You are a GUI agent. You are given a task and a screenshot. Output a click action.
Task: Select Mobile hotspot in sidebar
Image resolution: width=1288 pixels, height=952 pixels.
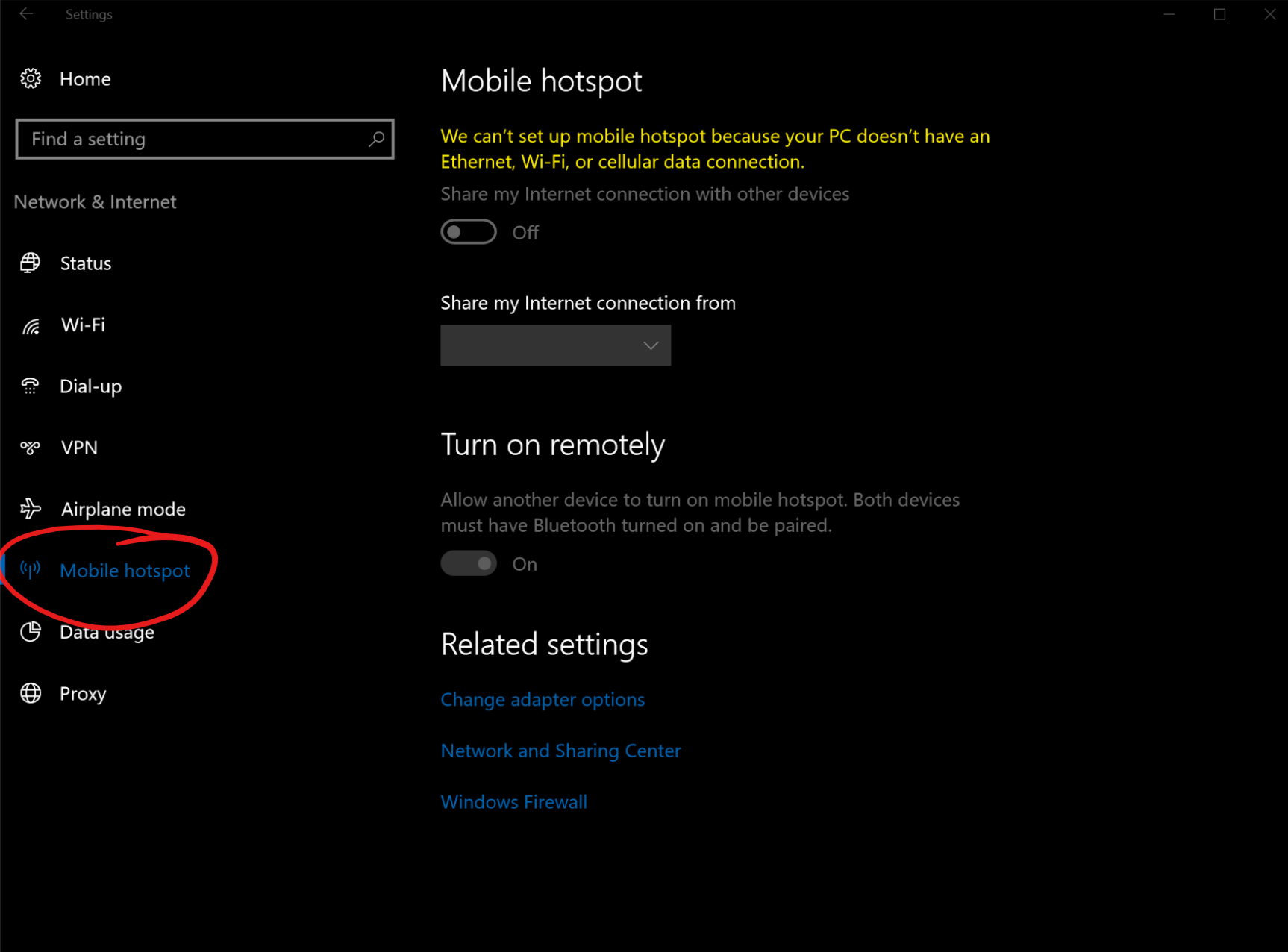(x=125, y=571)
